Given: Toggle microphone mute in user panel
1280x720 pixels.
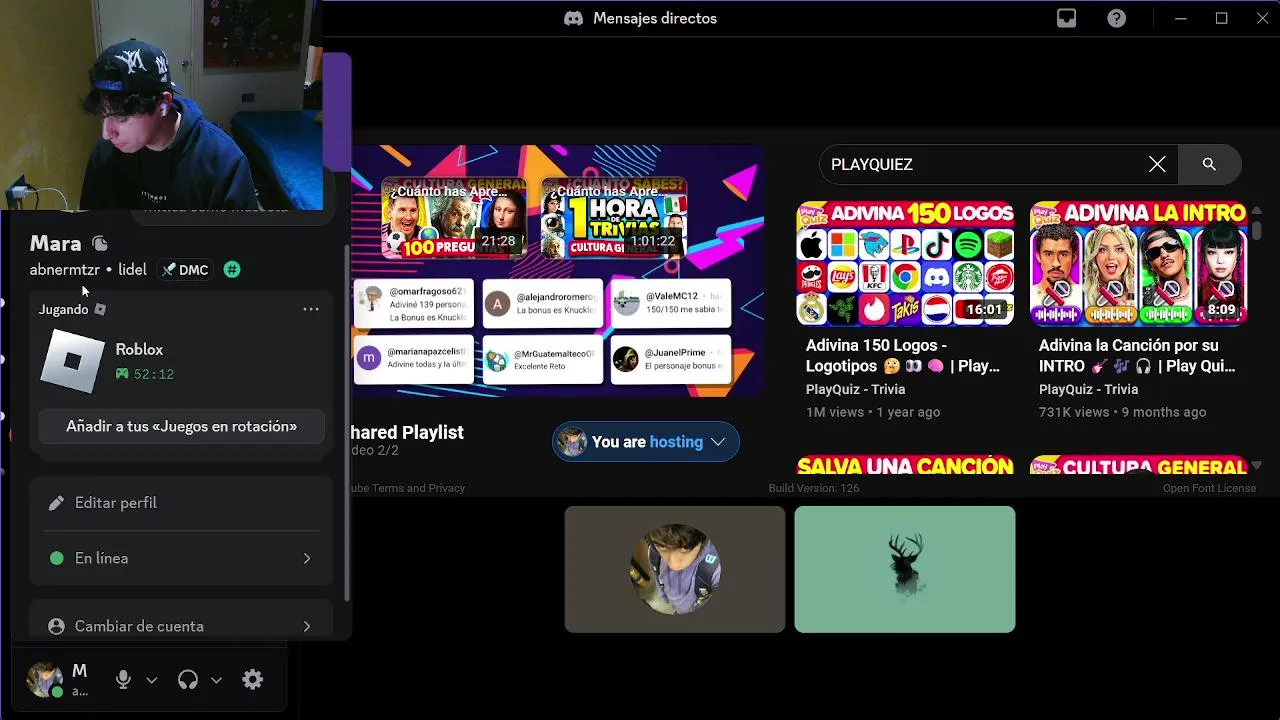Looking at the screenshot, I should click(x=123, y=680).
